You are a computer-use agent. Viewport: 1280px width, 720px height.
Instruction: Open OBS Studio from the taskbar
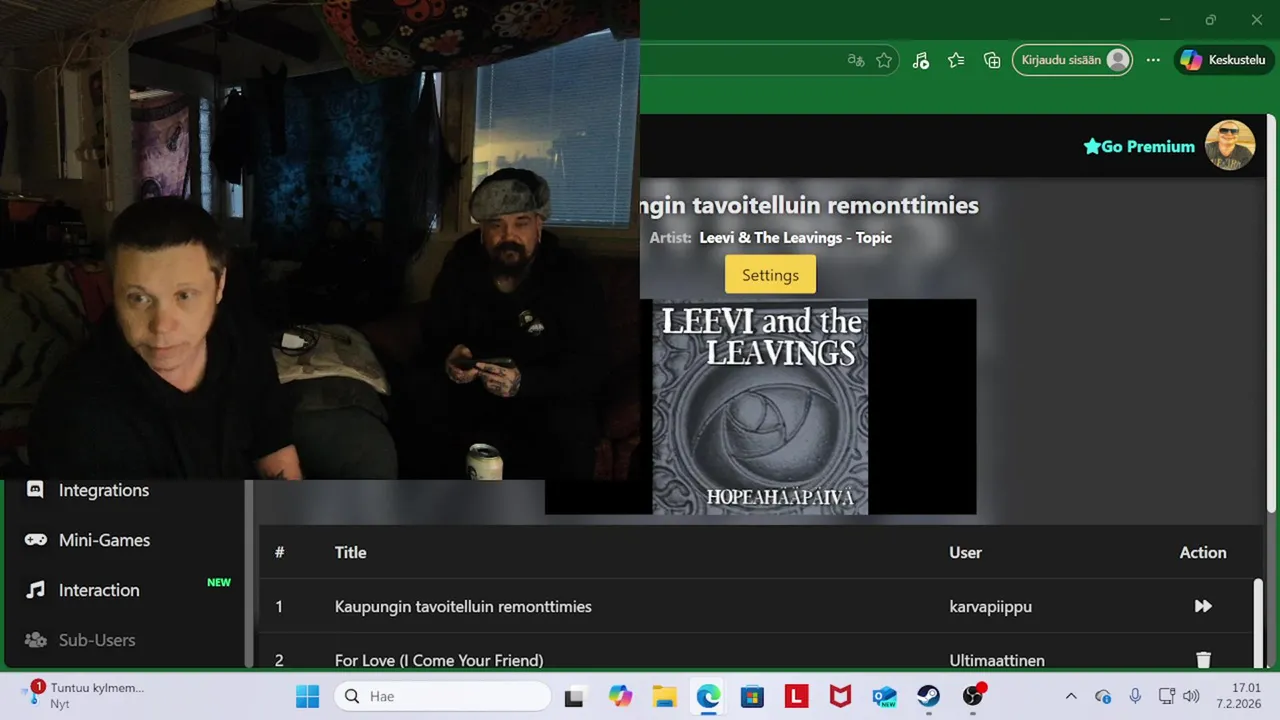pos(973,696)
